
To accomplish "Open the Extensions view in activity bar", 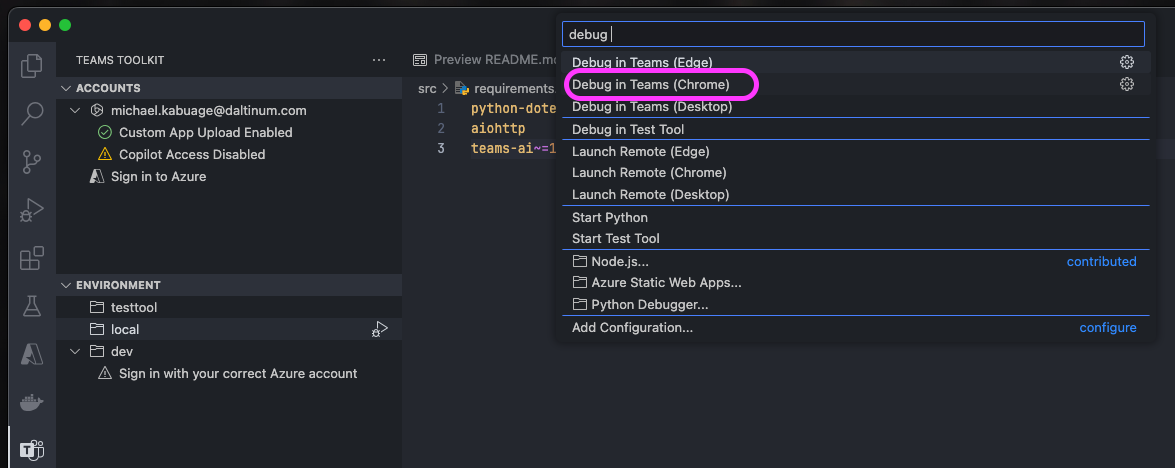I will click(x=31, y=258).
